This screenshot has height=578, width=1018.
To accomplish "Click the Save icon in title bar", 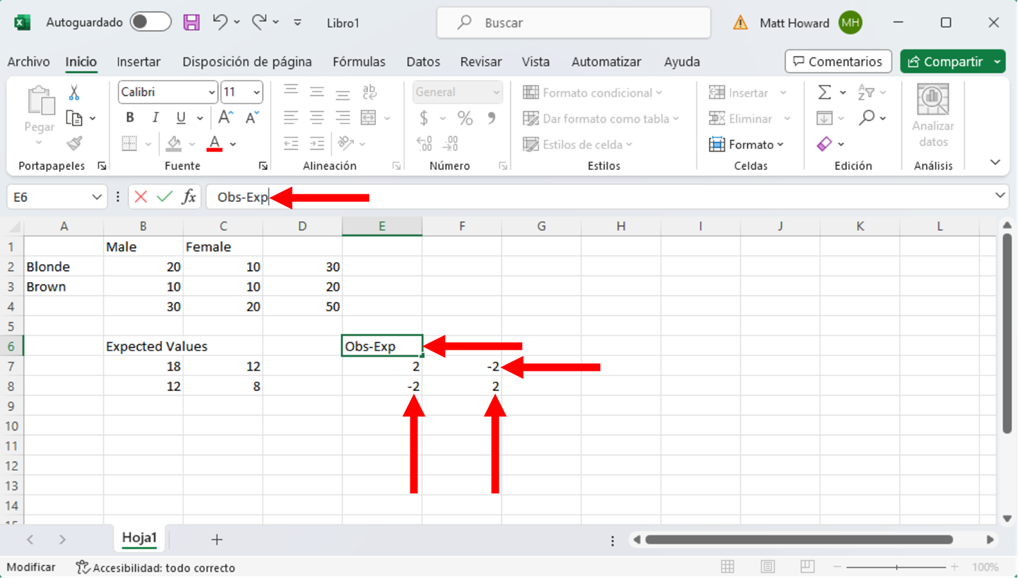I will click(191, 22).
